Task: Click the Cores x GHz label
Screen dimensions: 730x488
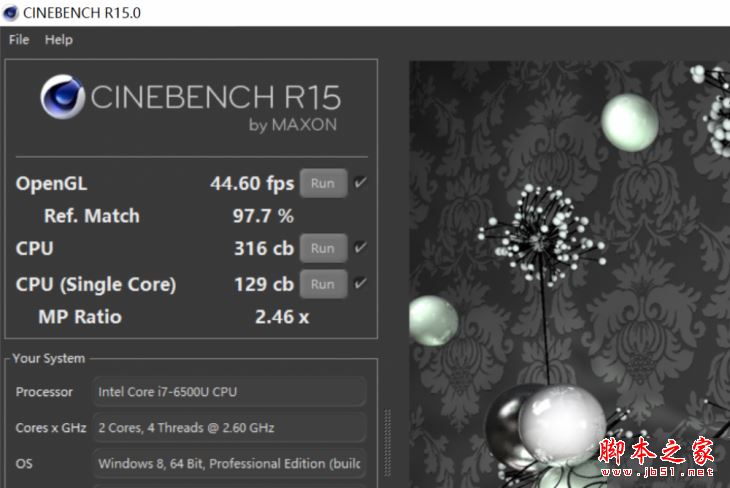Action: pos(51,428)
